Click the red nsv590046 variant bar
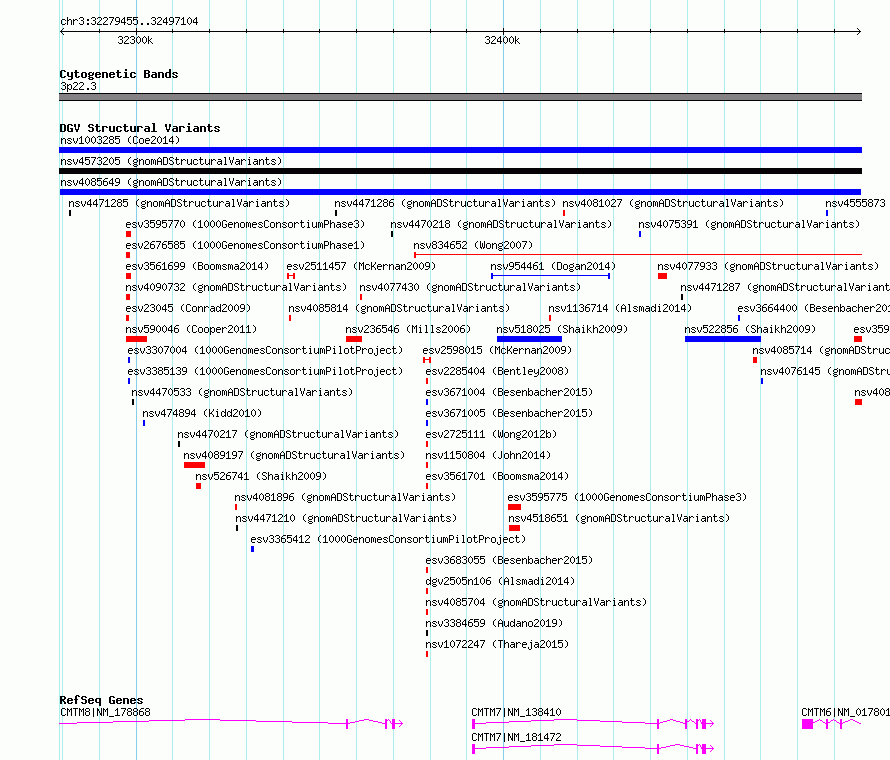The image size is (890, 760). coord(136,339)
